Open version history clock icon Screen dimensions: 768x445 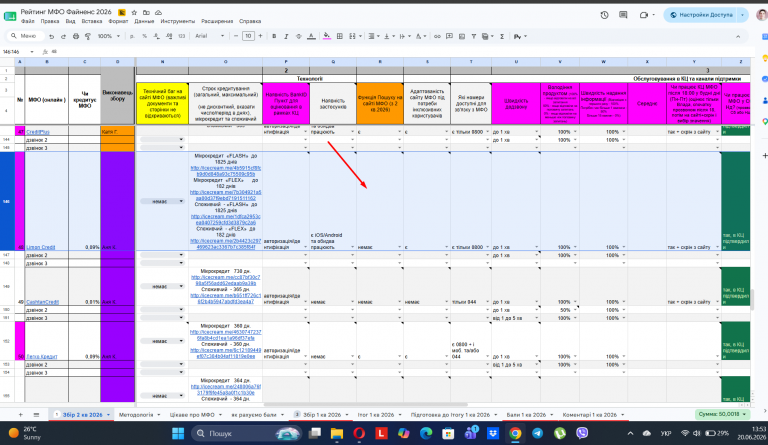click(604, 15)
